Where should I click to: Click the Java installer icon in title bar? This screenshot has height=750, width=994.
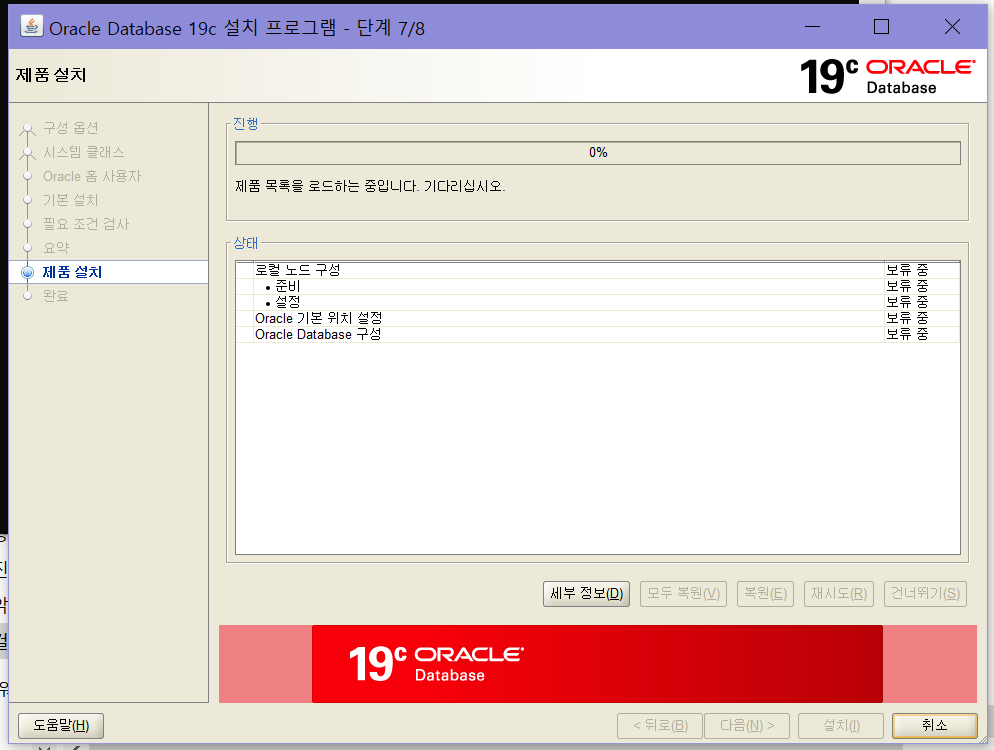point(31,27)
